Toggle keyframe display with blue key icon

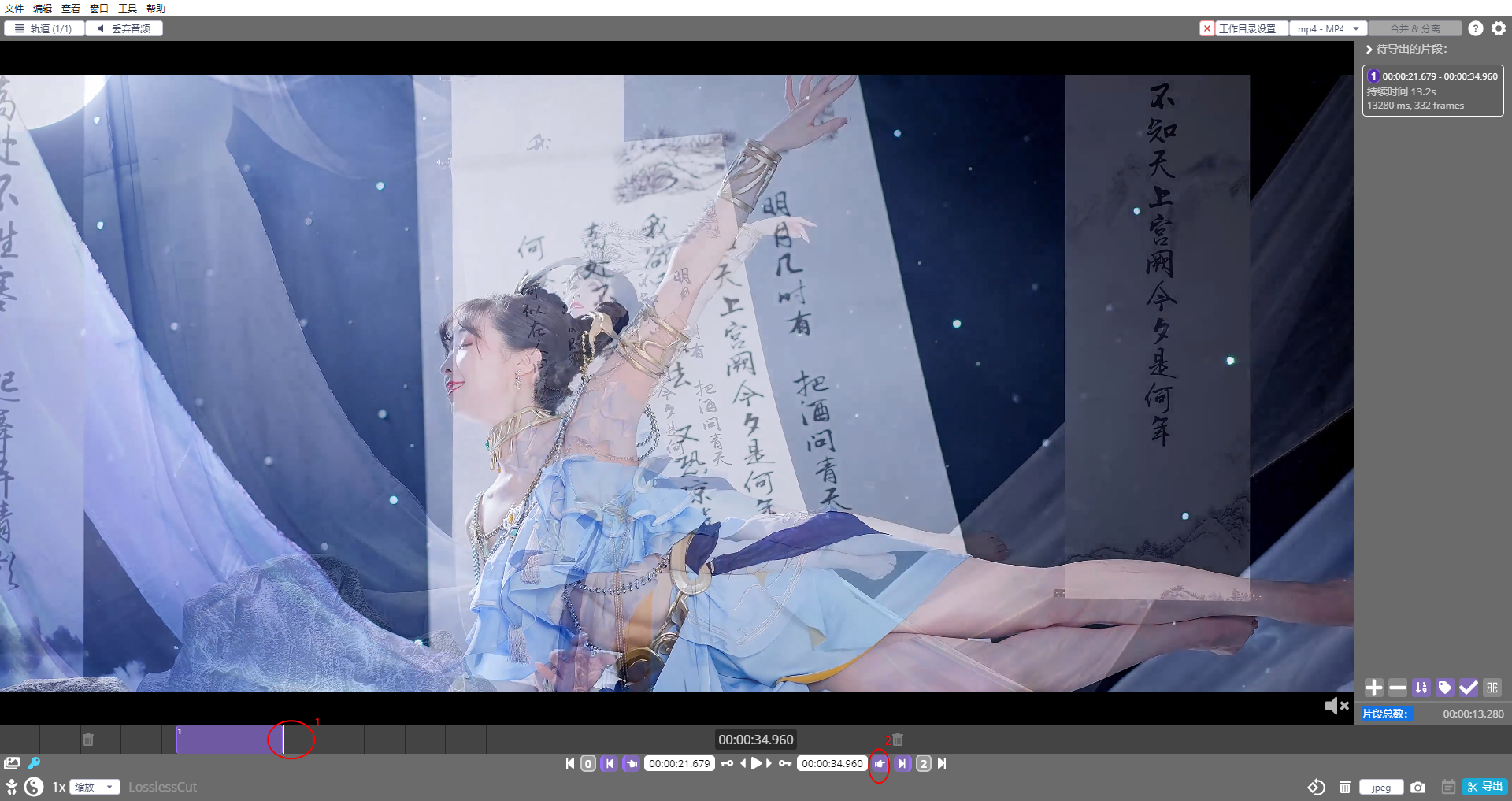[x=34, y=763]
